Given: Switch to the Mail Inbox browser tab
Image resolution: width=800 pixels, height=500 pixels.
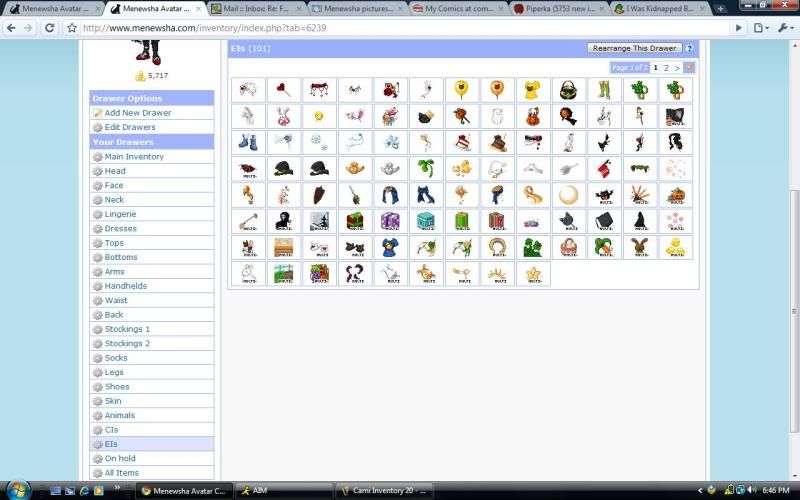Looking at the screenshot, I should point(256,9).
